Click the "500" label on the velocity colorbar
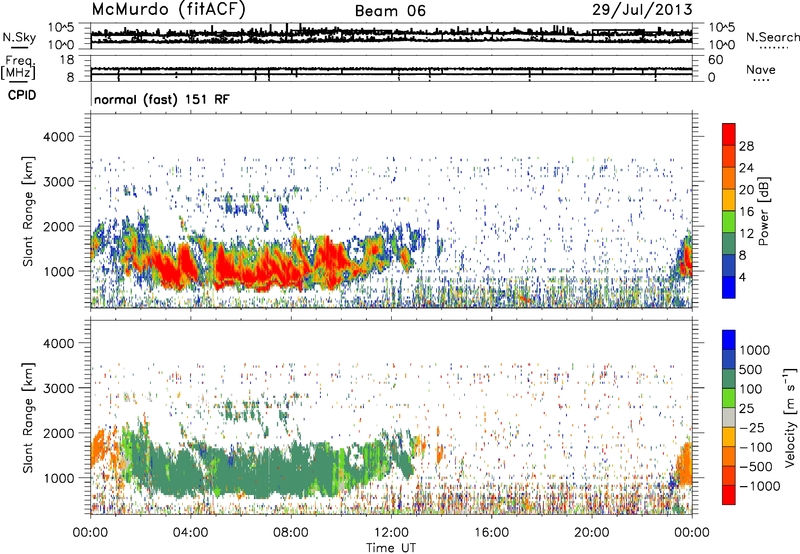The width and height of the screenshot is (800, 554). coord(750,369)
